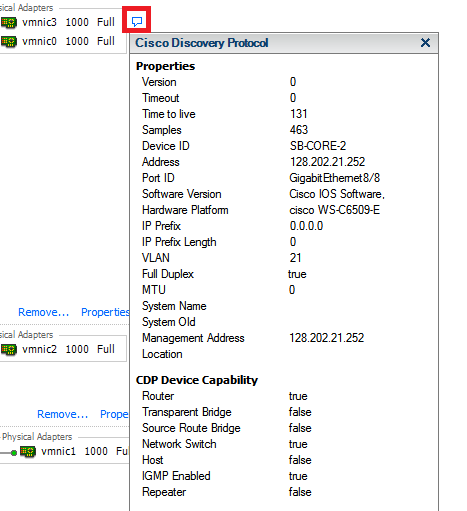467x511 pixels.
Task: Click the Host capability label
Action: (x=153, y=460)
